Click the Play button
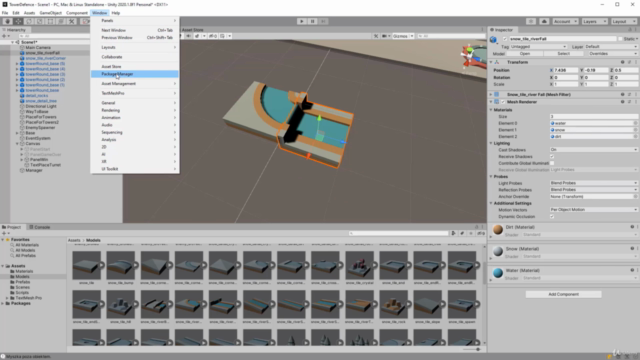 tap(302, 21)
